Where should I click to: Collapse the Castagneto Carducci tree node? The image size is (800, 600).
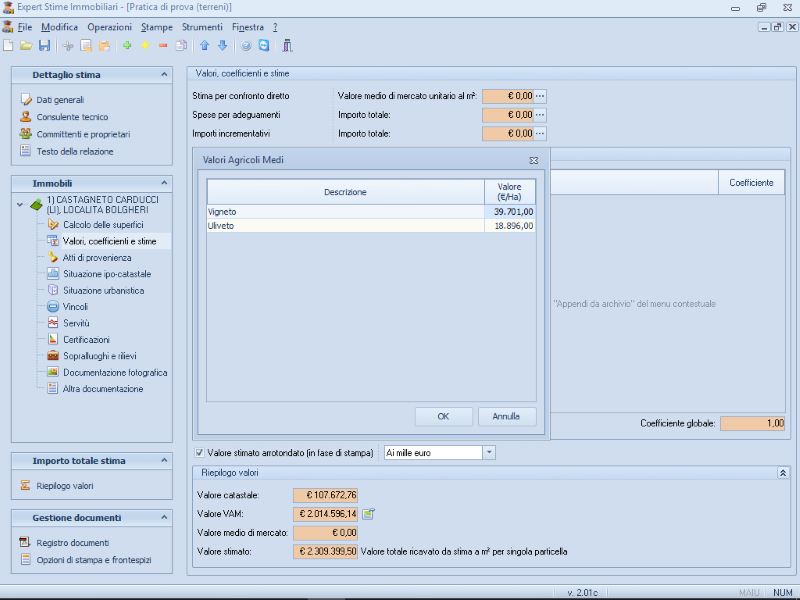pos(19,205)
